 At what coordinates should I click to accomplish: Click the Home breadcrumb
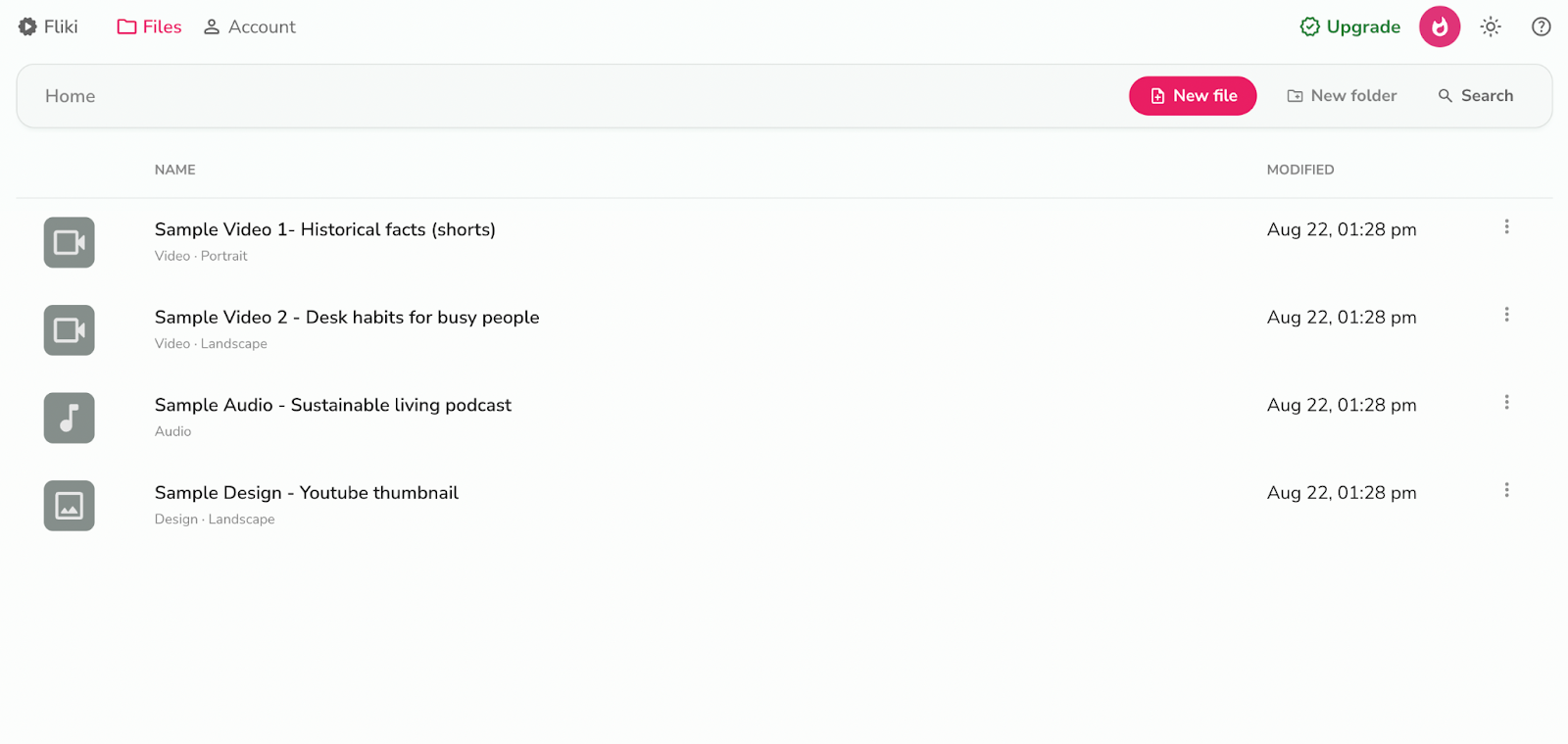pyautogui.click(x=70, y=96)
